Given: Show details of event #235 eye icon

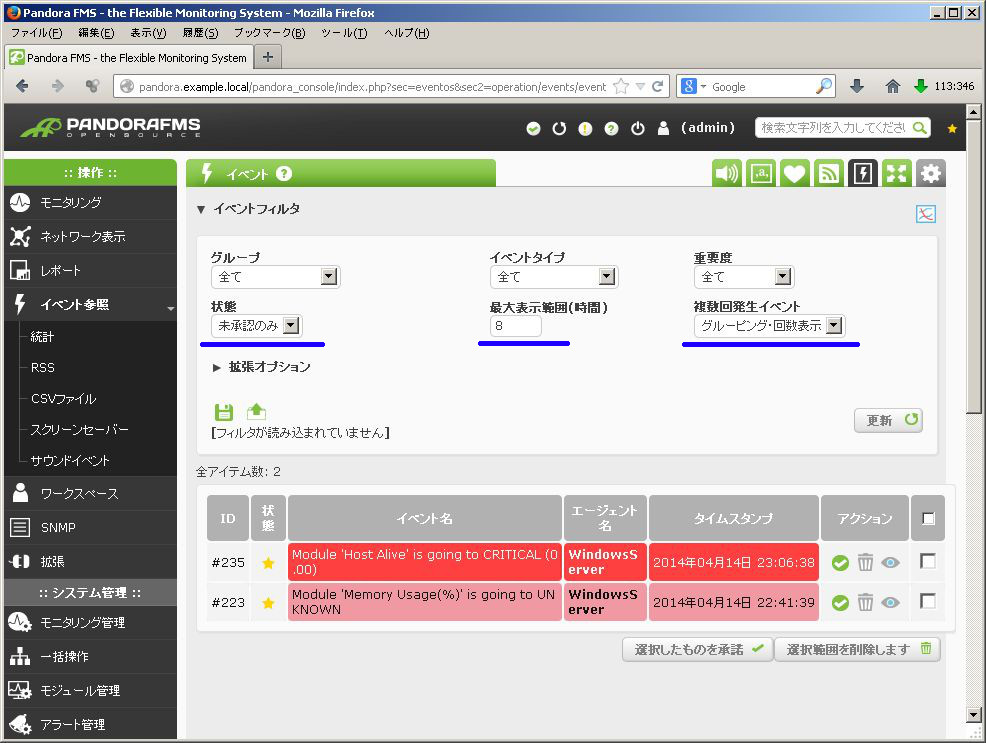Looking at the screenshot, I should click(890, 563).
